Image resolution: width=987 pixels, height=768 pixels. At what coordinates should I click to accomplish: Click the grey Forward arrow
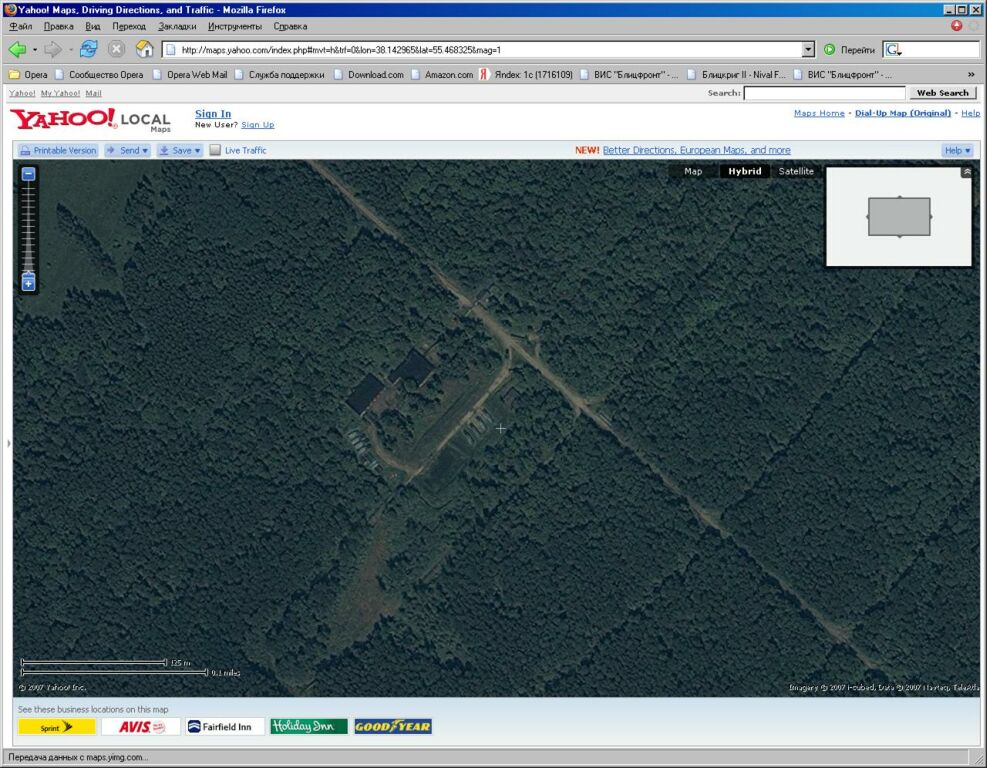point(53,49)
